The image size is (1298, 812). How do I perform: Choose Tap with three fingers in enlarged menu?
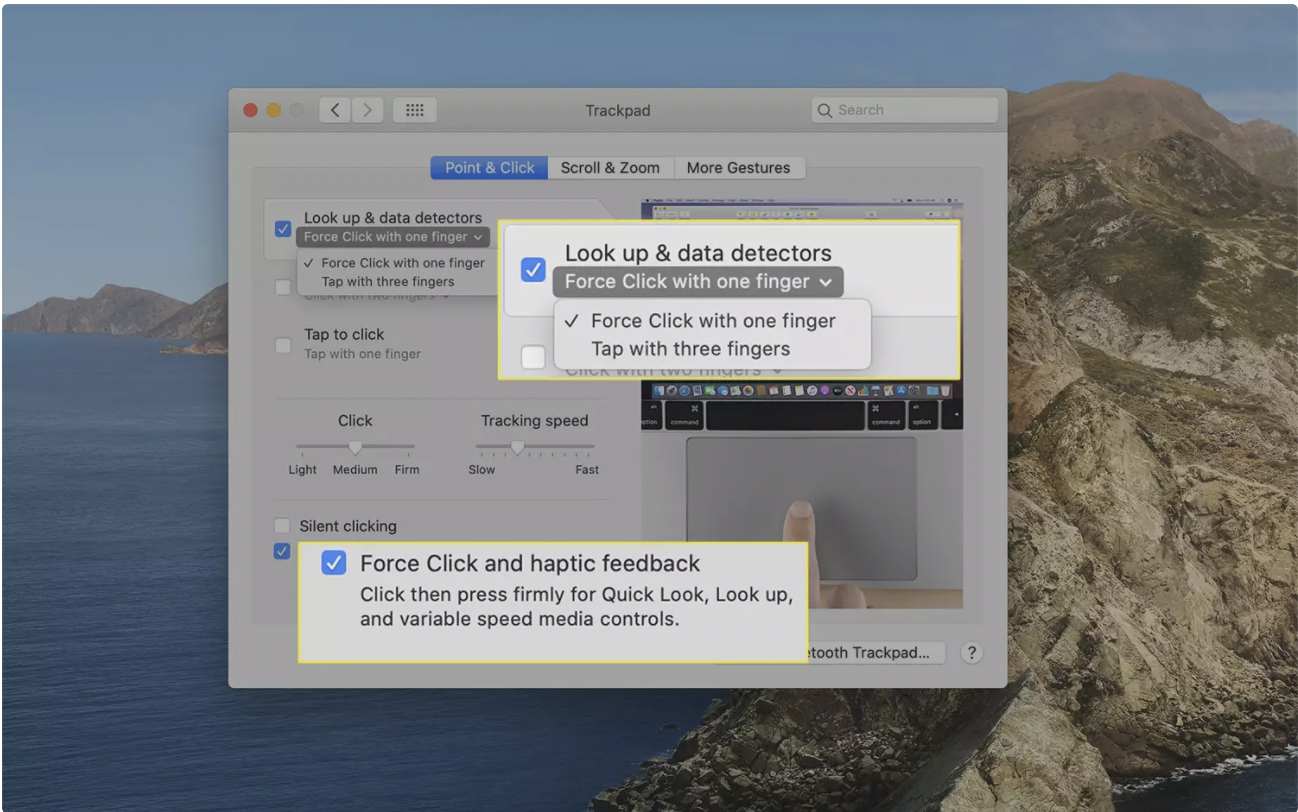pyautogui.click(x=690, y=349)
